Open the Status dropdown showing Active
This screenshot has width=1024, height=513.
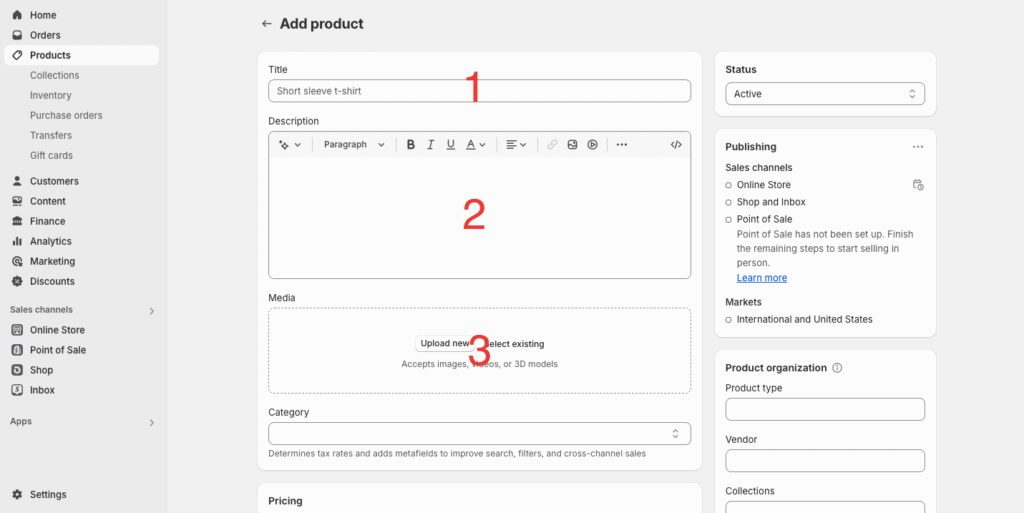(824, 94)
